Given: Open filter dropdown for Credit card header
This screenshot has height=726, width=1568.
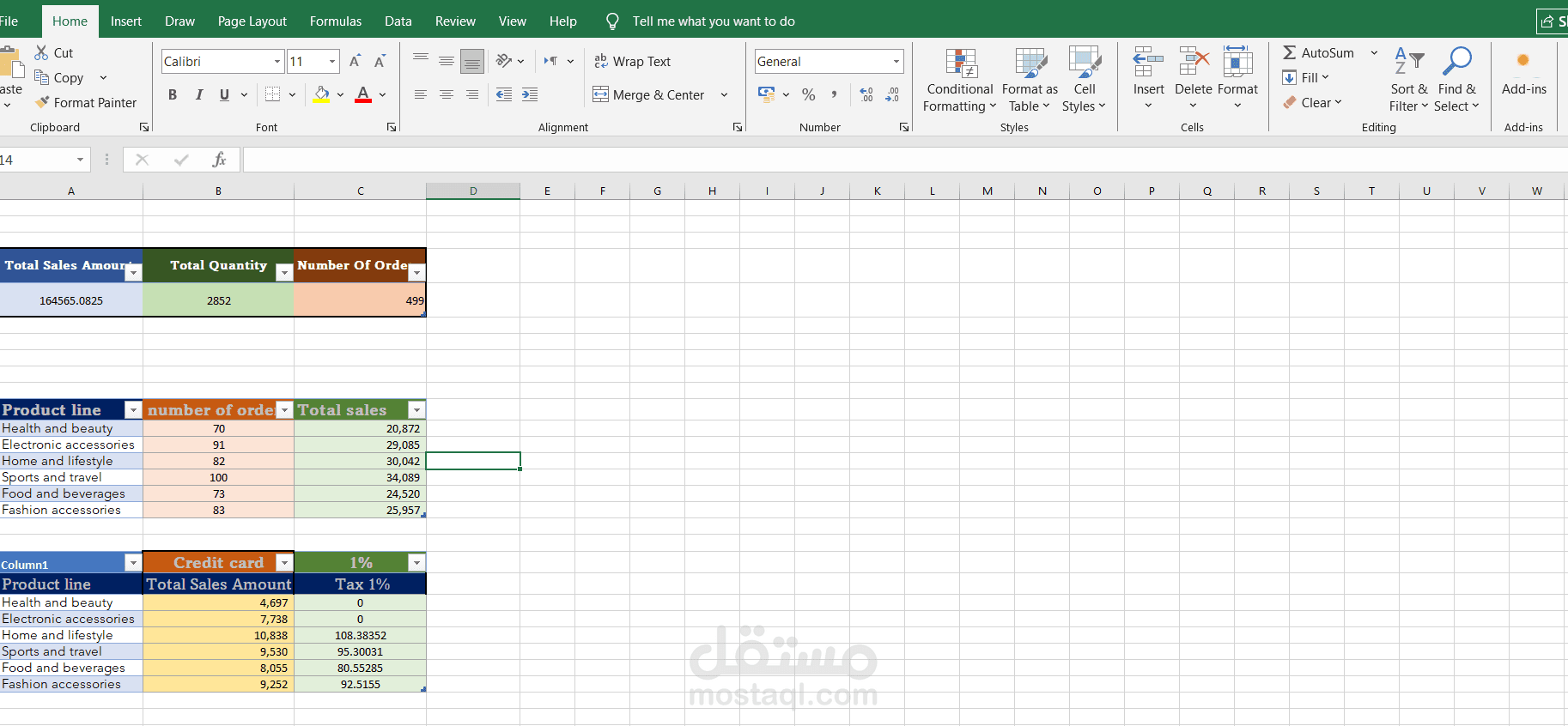Looking at the screenshot, I should coord(284,563).
